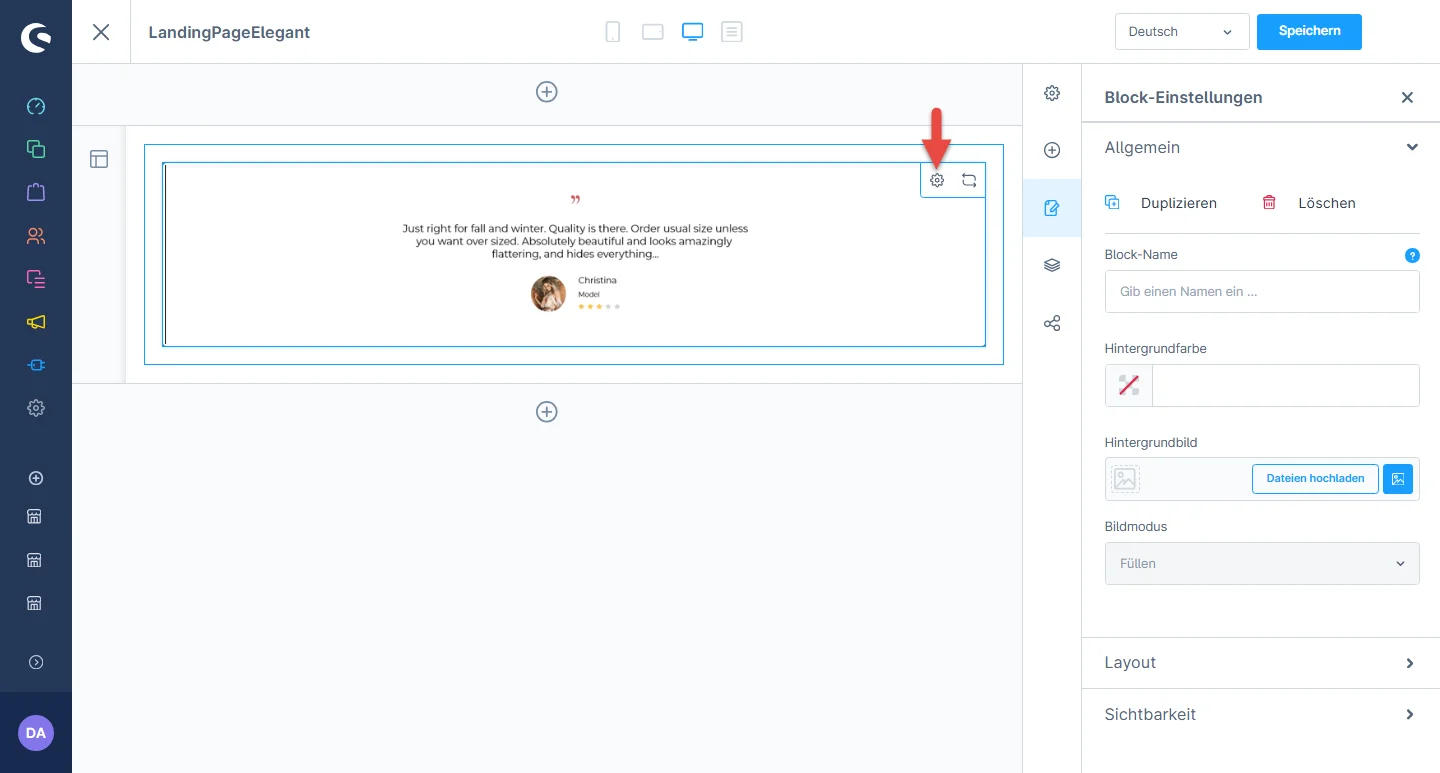Screen dimensions: 1440x773
Task: Open the Bildmodus dropdown
Action: (x=1261, y=564)
